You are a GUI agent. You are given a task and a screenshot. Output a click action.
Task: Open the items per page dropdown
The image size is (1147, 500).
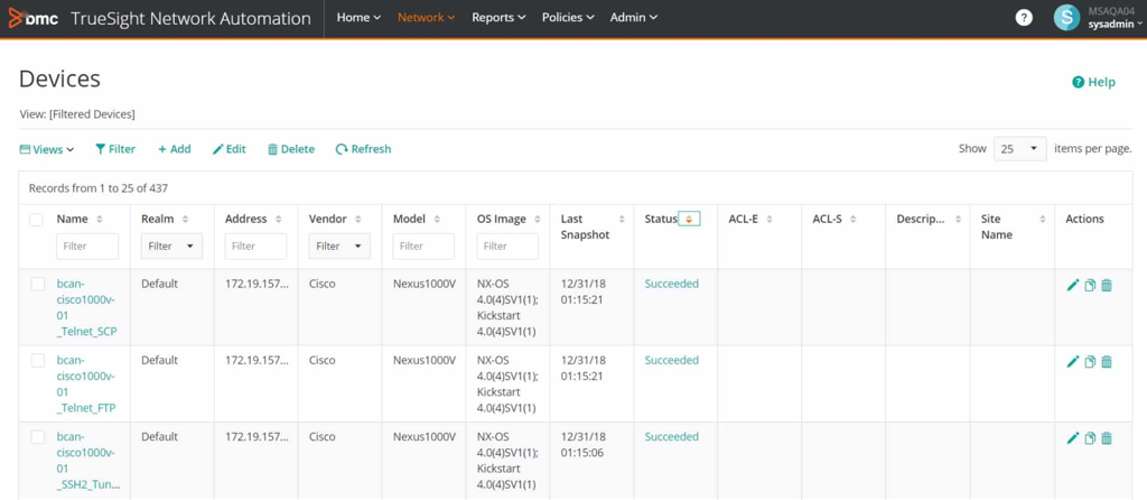coord(1019,149)
